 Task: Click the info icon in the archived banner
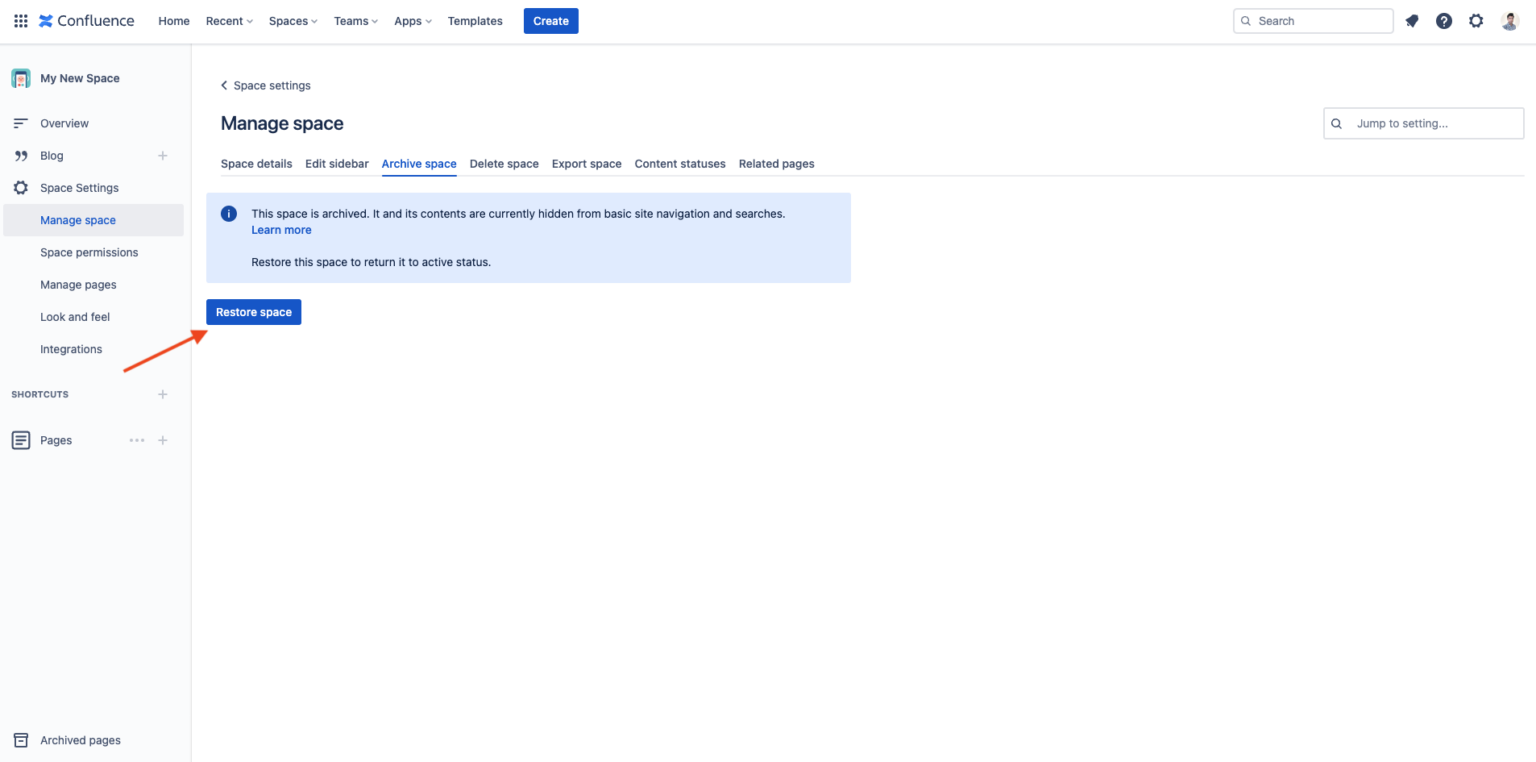tap(228, 213)
